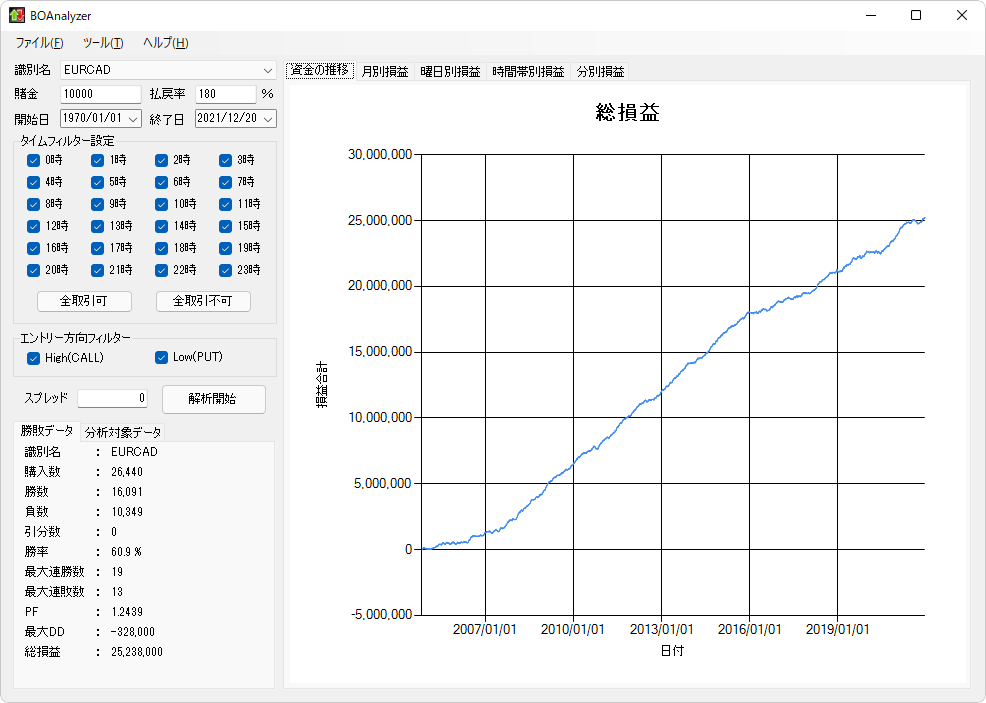Switch to the 月別損益 tab
Screen dimensions: 986x703
pos(385,72)
